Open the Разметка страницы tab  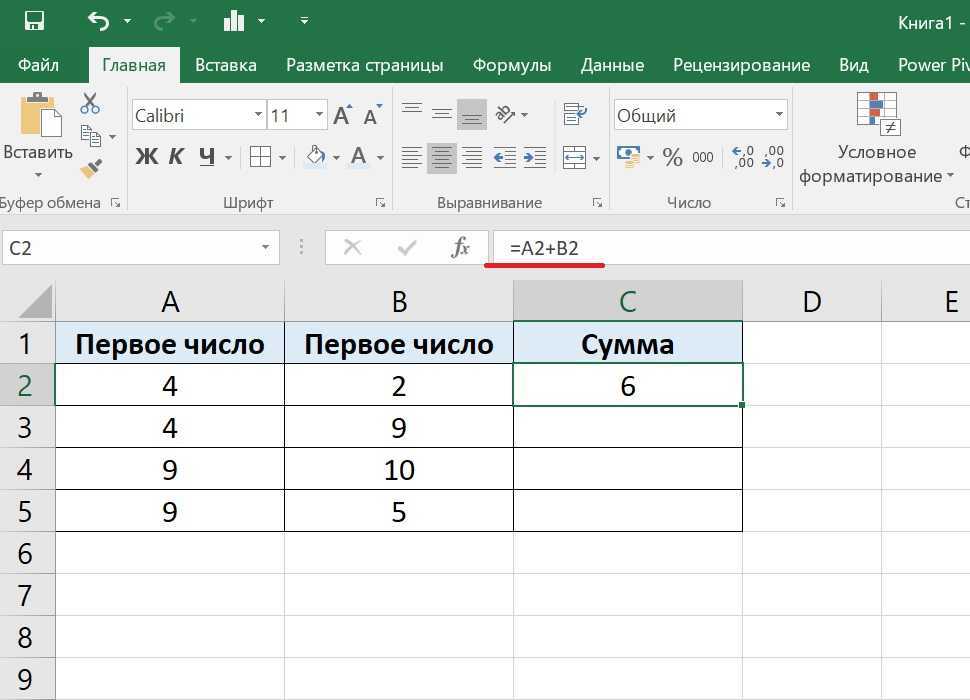[x=364, y=65]
